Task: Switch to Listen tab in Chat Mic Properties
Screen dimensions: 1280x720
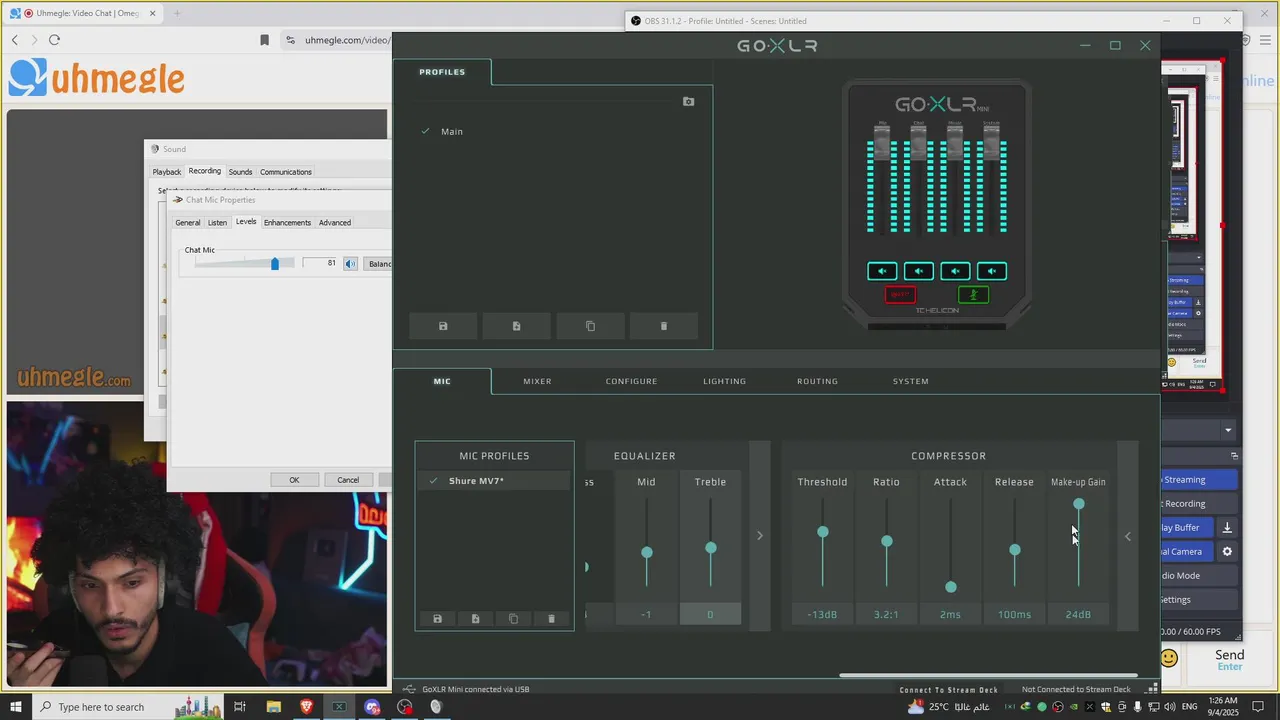Action: (217, 222)
